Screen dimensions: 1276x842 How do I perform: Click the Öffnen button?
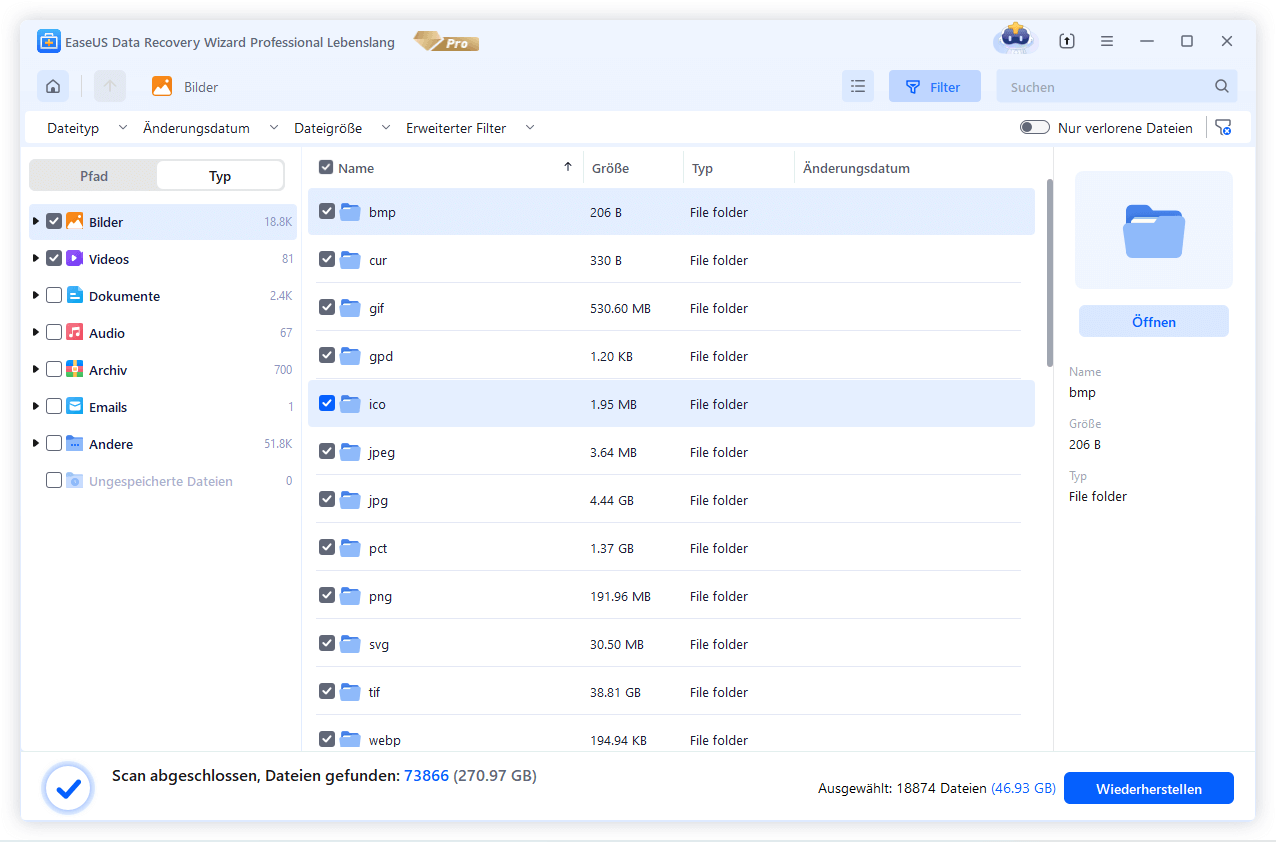[1154, 322]
